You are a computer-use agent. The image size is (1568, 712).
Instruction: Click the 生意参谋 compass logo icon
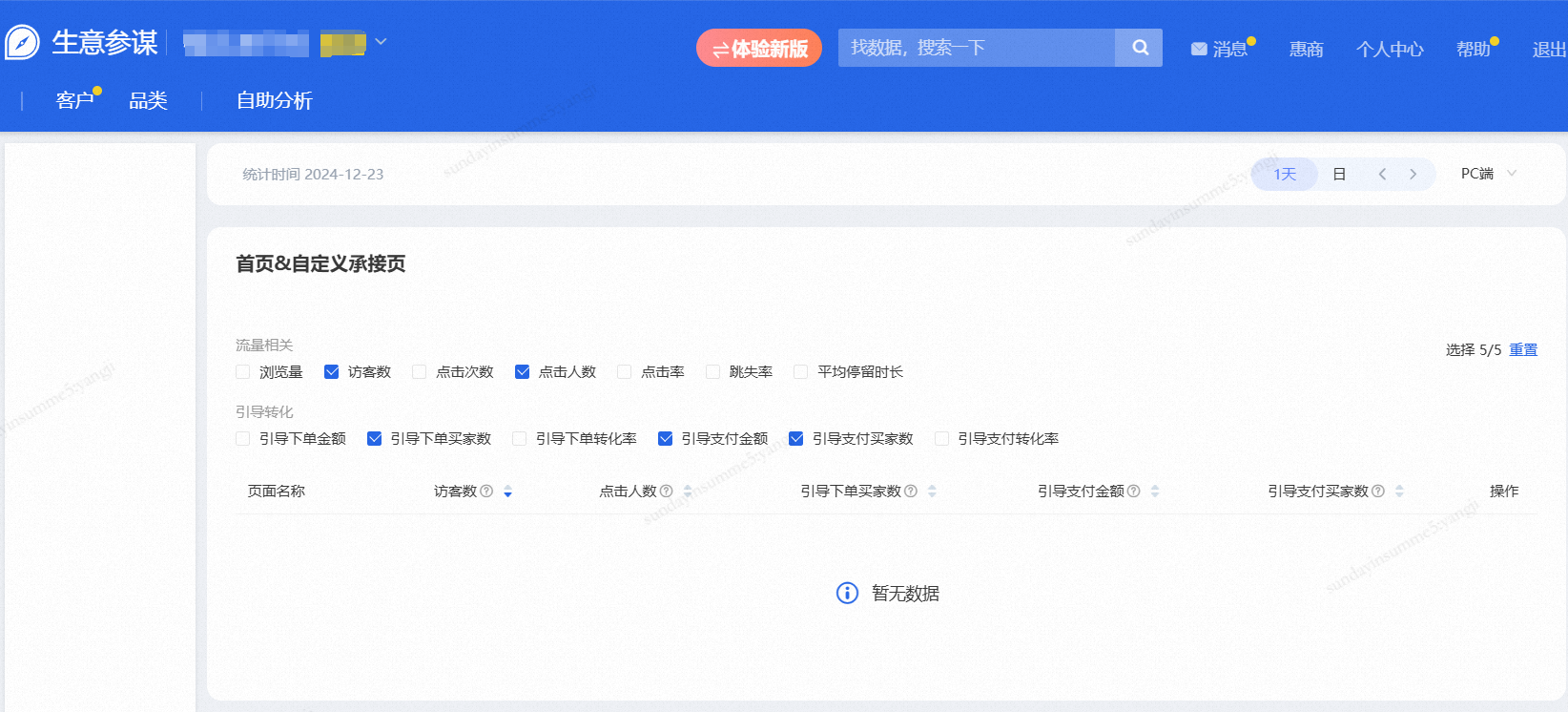[x=22, y=42]
